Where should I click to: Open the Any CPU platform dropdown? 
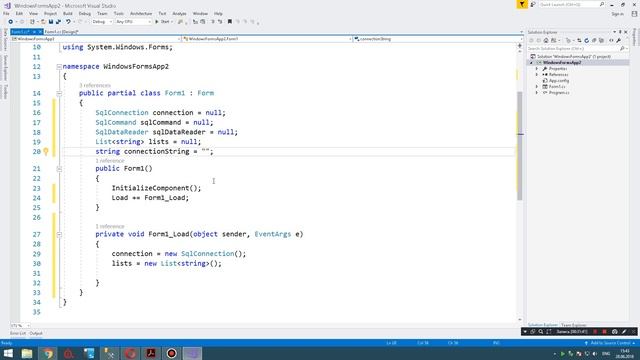point(133,22)
